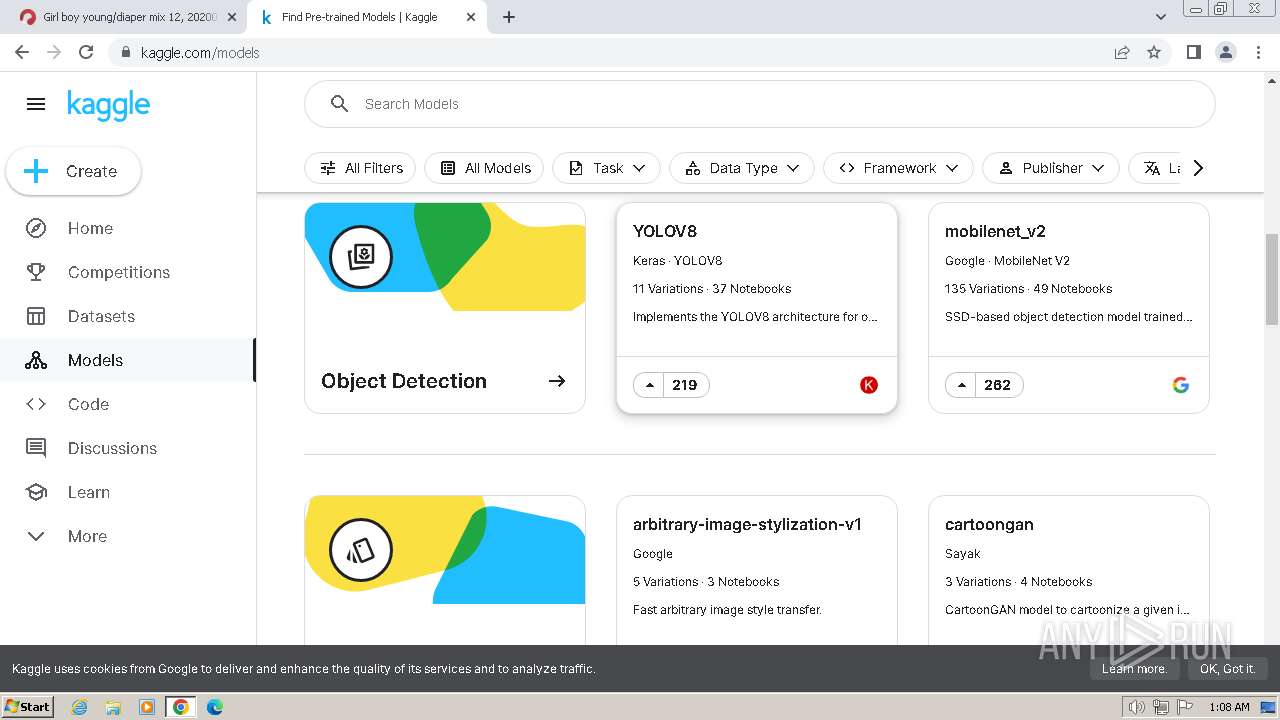This screenshot has height=720, width=1280.
Task: Show more filters with the right arrow
Action: point(1198,168)
